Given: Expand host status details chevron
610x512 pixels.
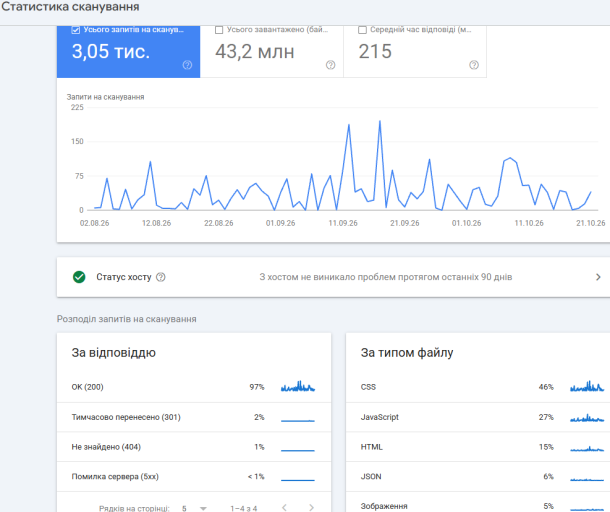Looking at the screenshot, I should (598, 277).
